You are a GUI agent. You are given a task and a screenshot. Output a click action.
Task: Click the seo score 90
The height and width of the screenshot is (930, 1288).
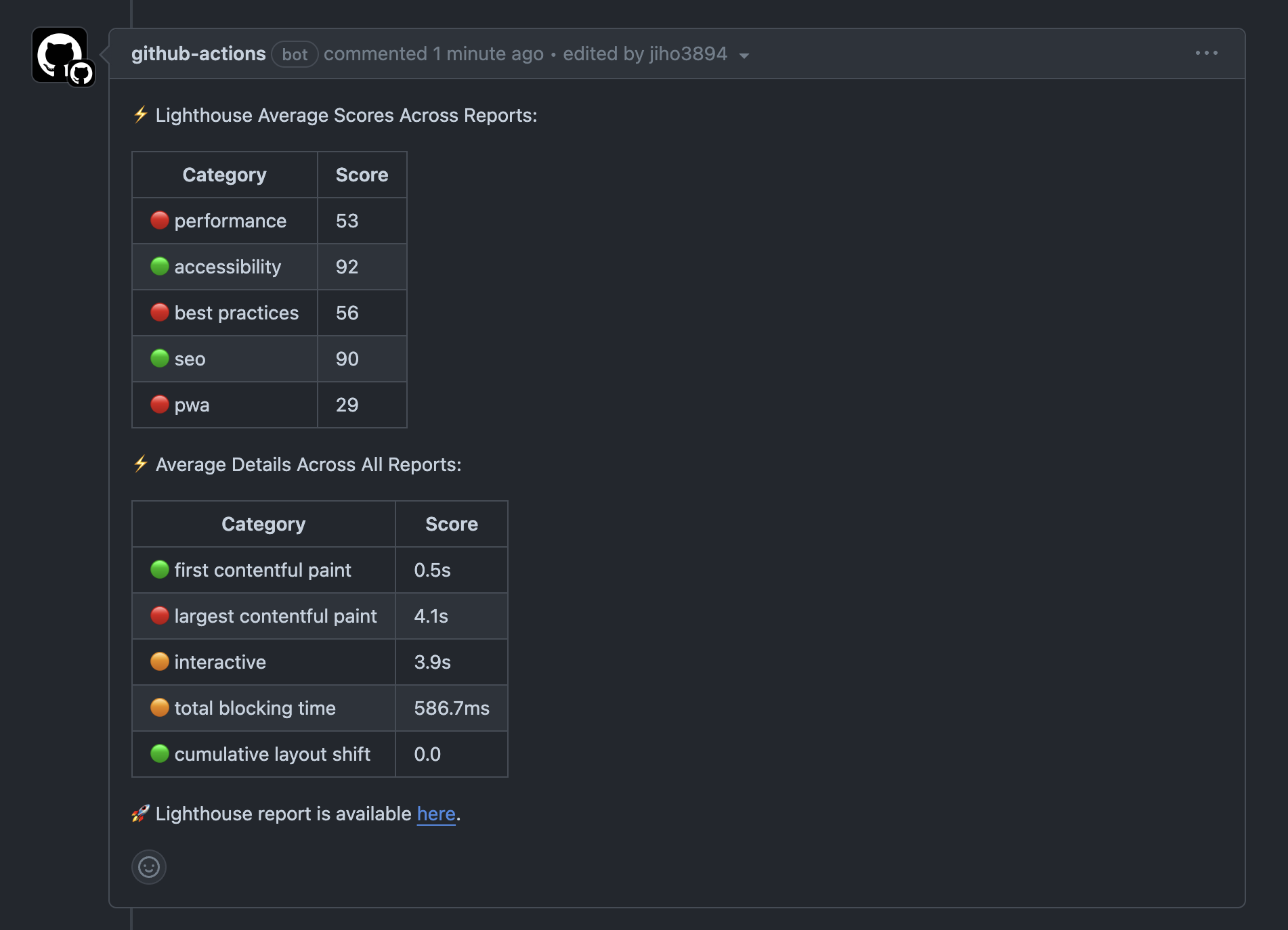(347, 359)
